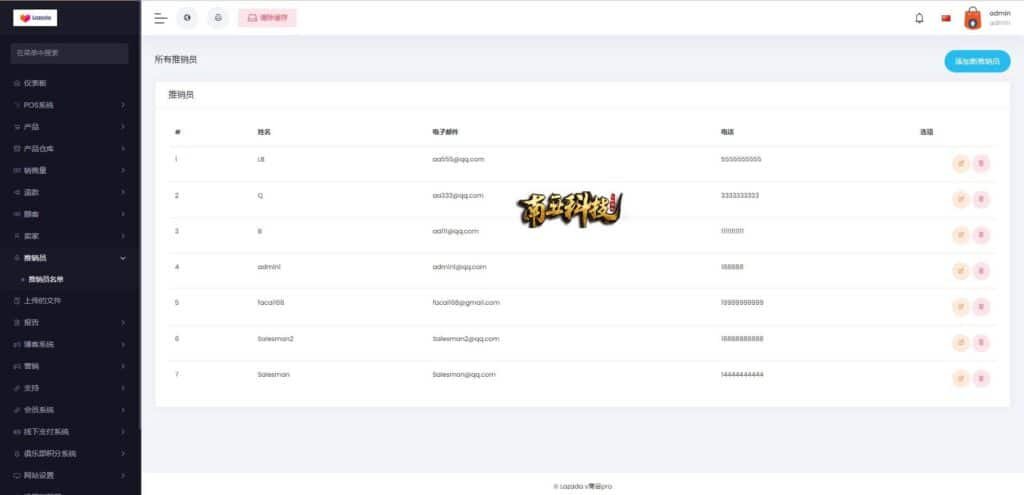This screenshot has width=1024, height=495.
Task: Click the sidebar menu search field
Action: [x=69, y=53]
